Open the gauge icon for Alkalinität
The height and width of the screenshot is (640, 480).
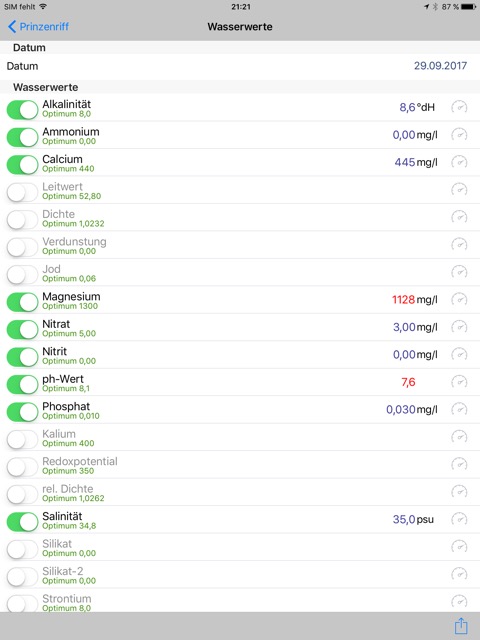(x=459, y=107)
